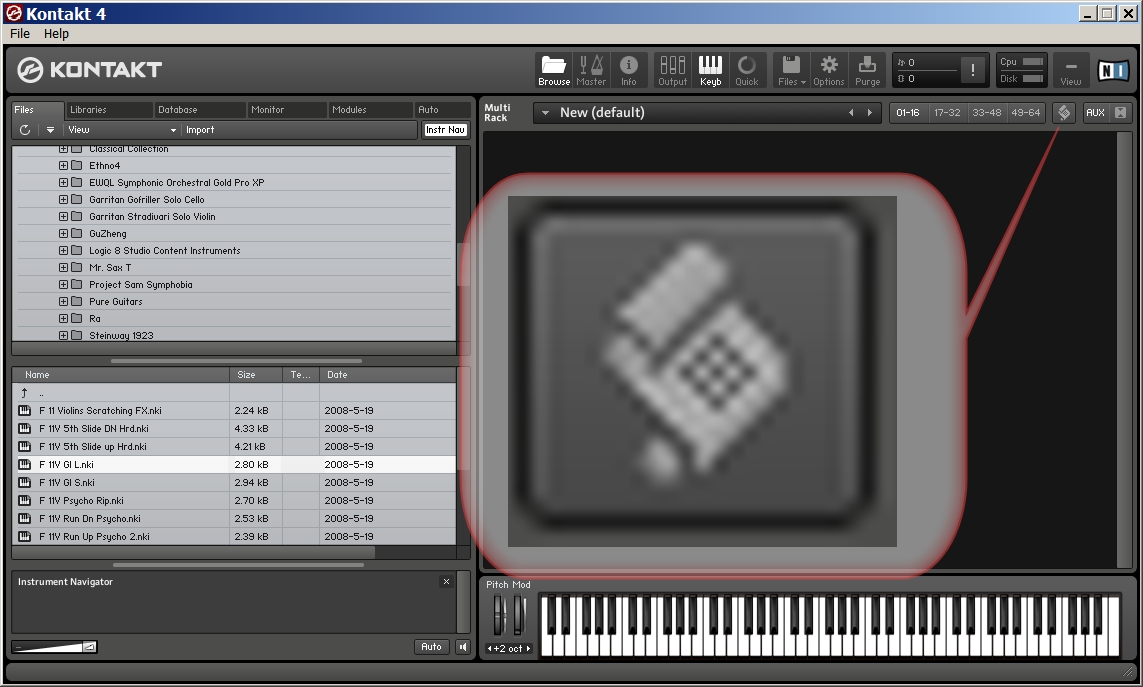Click the Import button
The width and height of the screenshot is (1143, 687).
[200, 130]
